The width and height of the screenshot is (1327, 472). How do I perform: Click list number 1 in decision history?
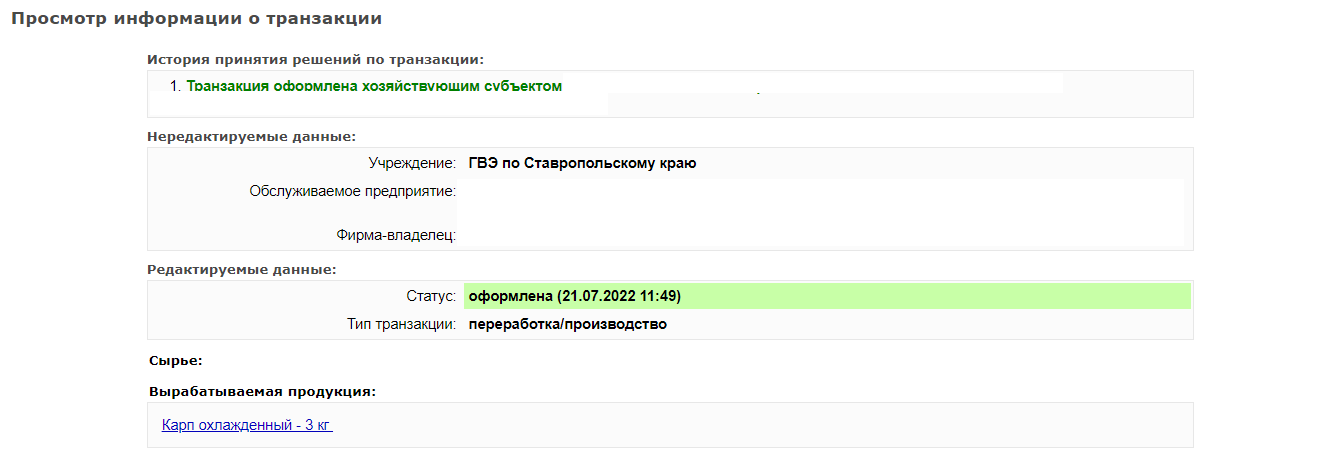pos(175,87)
